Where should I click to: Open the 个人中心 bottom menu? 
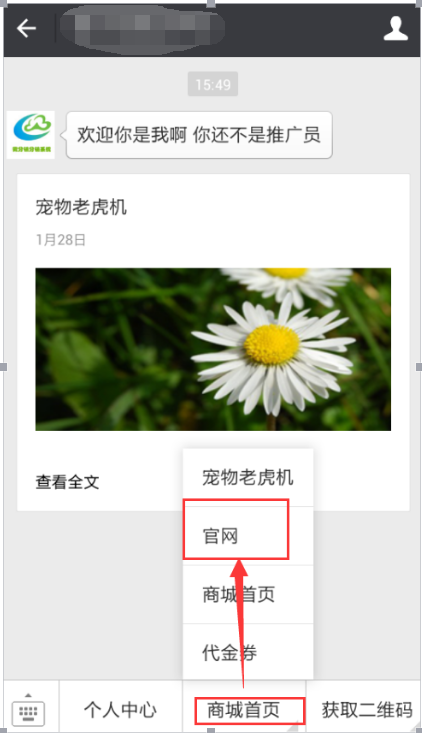click(121, 710)
